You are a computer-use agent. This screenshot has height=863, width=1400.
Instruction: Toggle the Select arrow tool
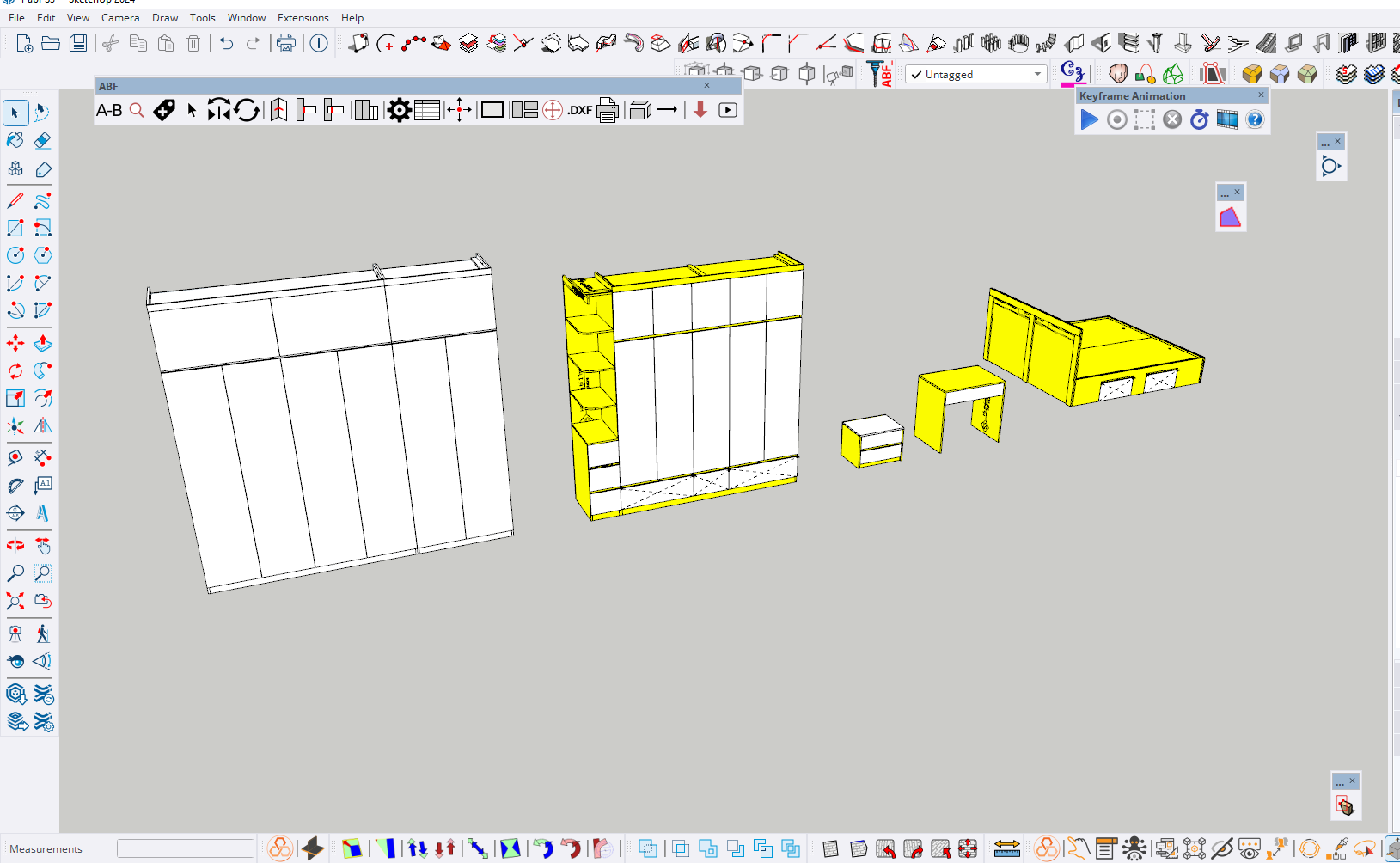point(15,113)
